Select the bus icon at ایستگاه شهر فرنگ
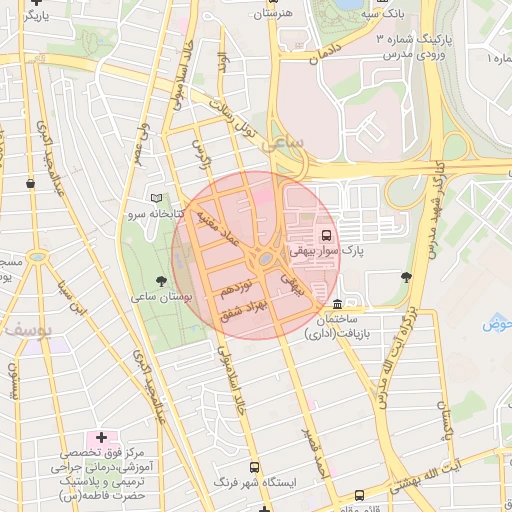This screenshot has width=512, height=512. point(255,467)
